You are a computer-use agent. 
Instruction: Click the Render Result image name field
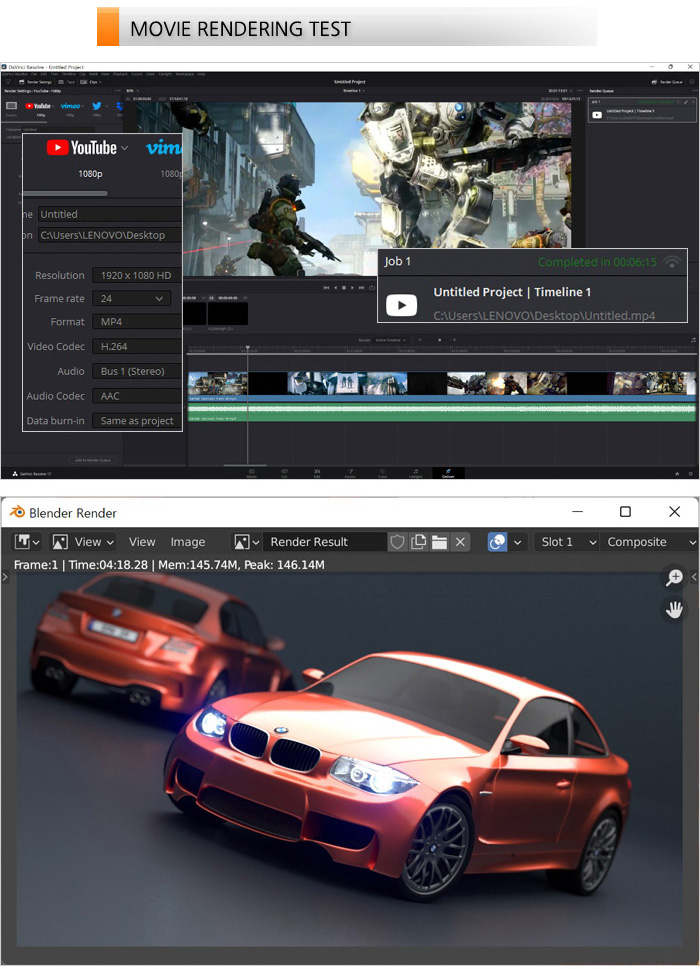tap(325, 542)
